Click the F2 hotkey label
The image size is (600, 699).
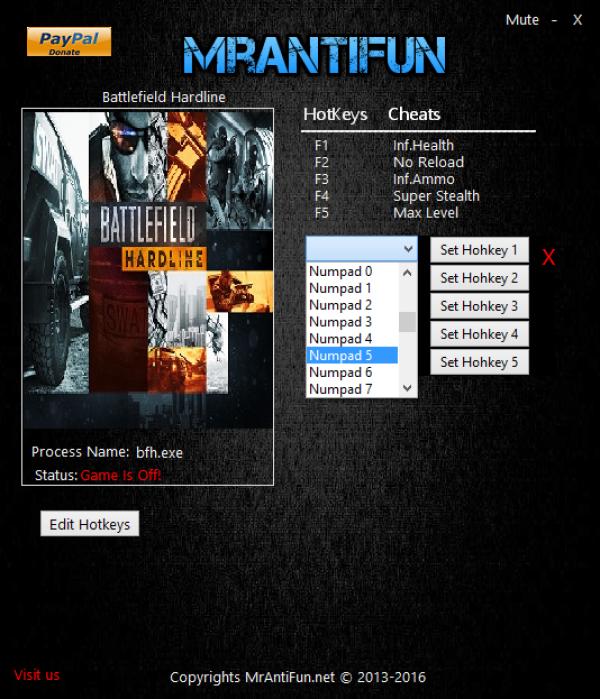321,162
